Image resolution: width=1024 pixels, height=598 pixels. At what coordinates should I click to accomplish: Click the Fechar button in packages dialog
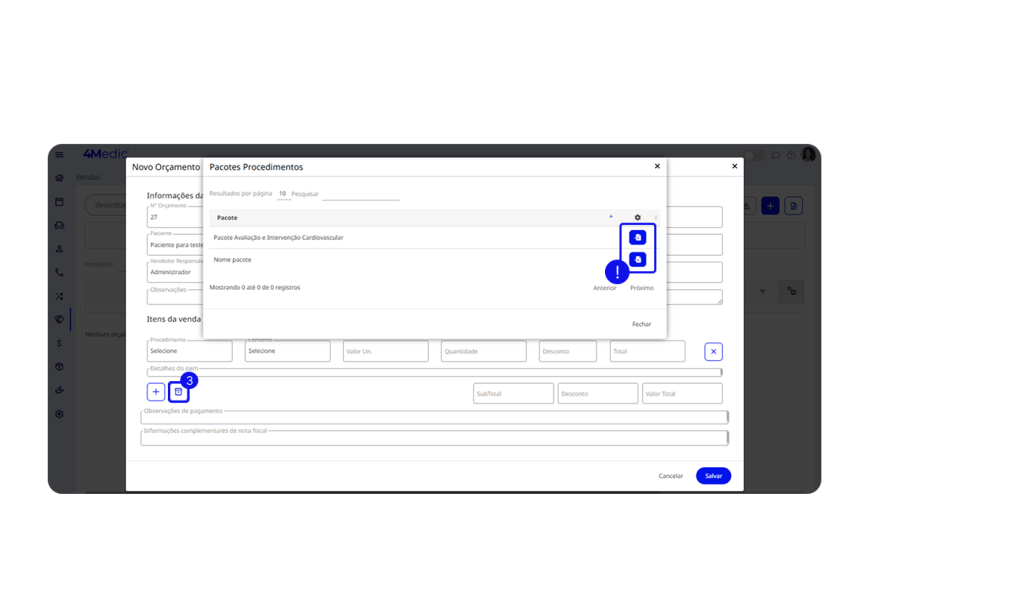pyautogui.click(x=641, y=324)
